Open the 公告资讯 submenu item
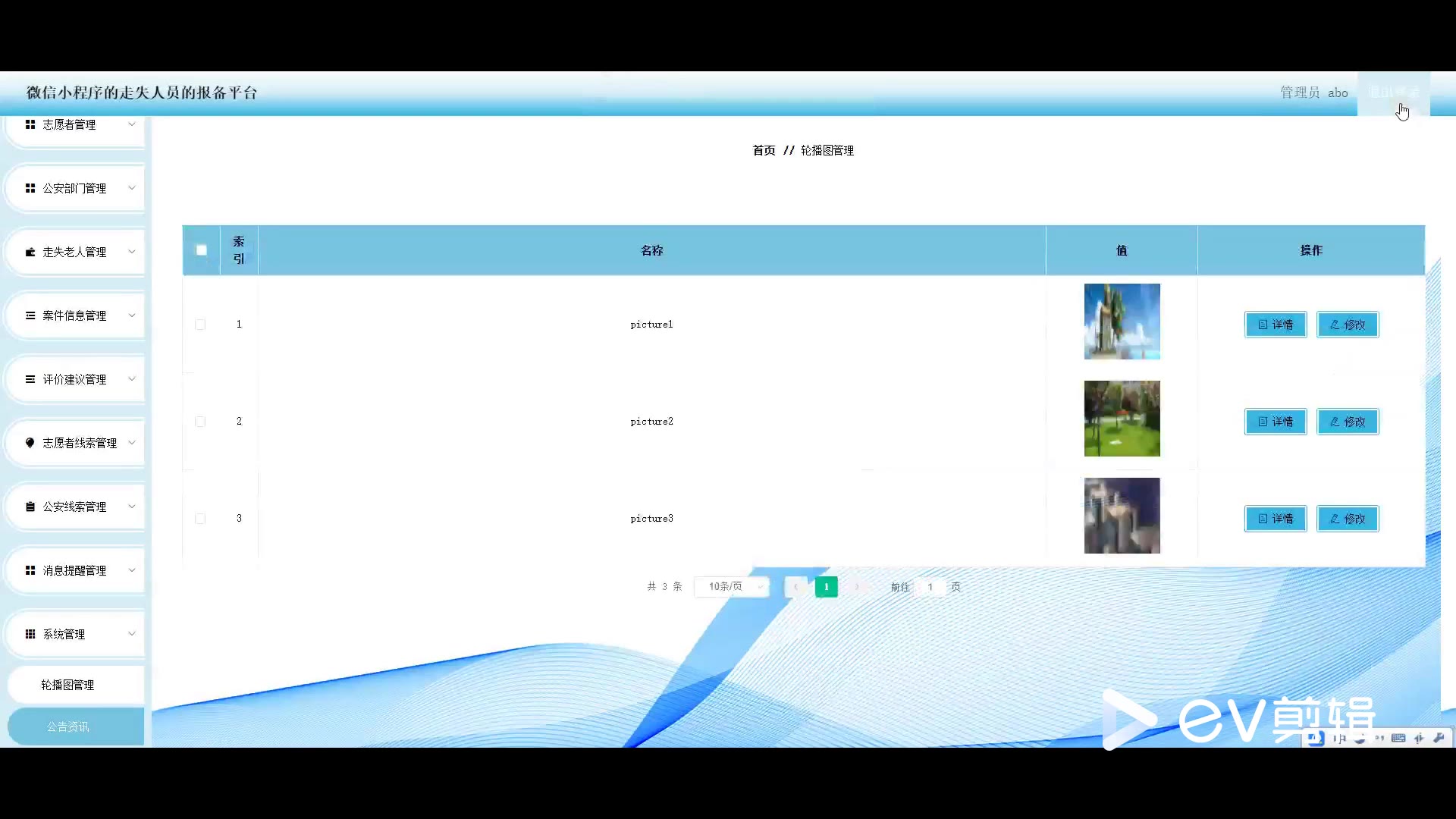This screenshot has width=1456, height=819. tap(76, 726)
